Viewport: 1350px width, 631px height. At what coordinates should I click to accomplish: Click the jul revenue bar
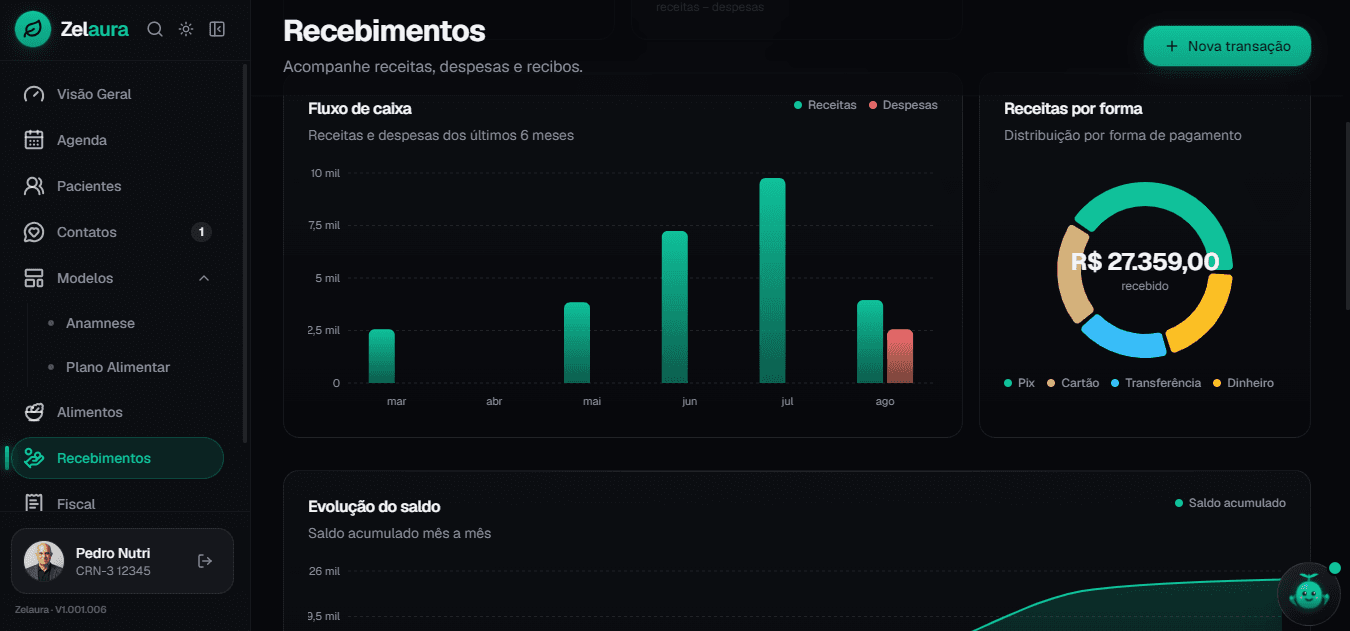(x=772, y=281)
